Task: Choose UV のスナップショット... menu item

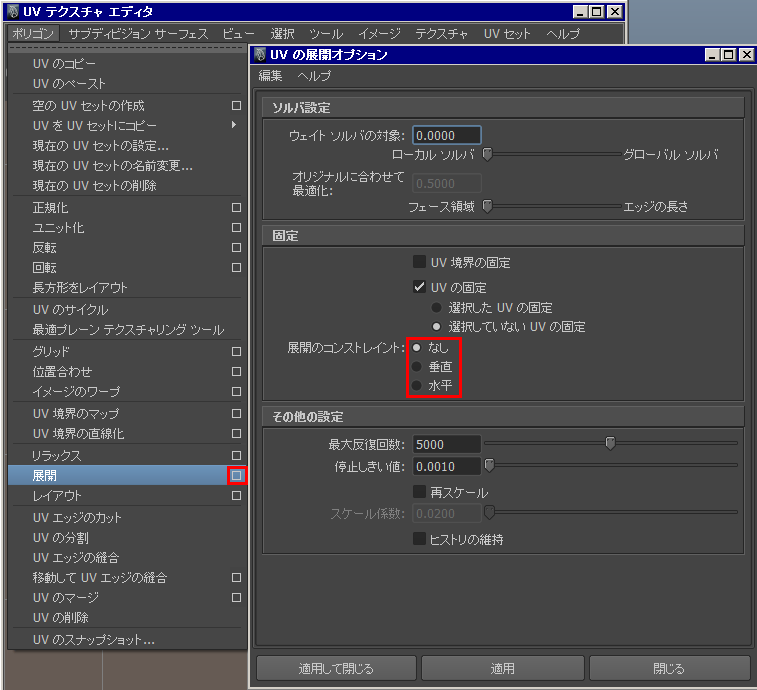Action: [126, 640]
